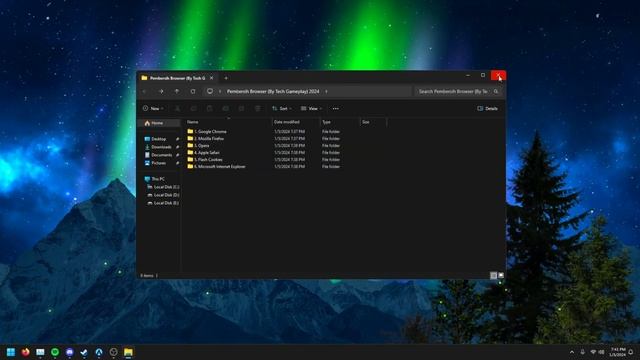Minimize the File Explorer window

[x=468, y=75]
